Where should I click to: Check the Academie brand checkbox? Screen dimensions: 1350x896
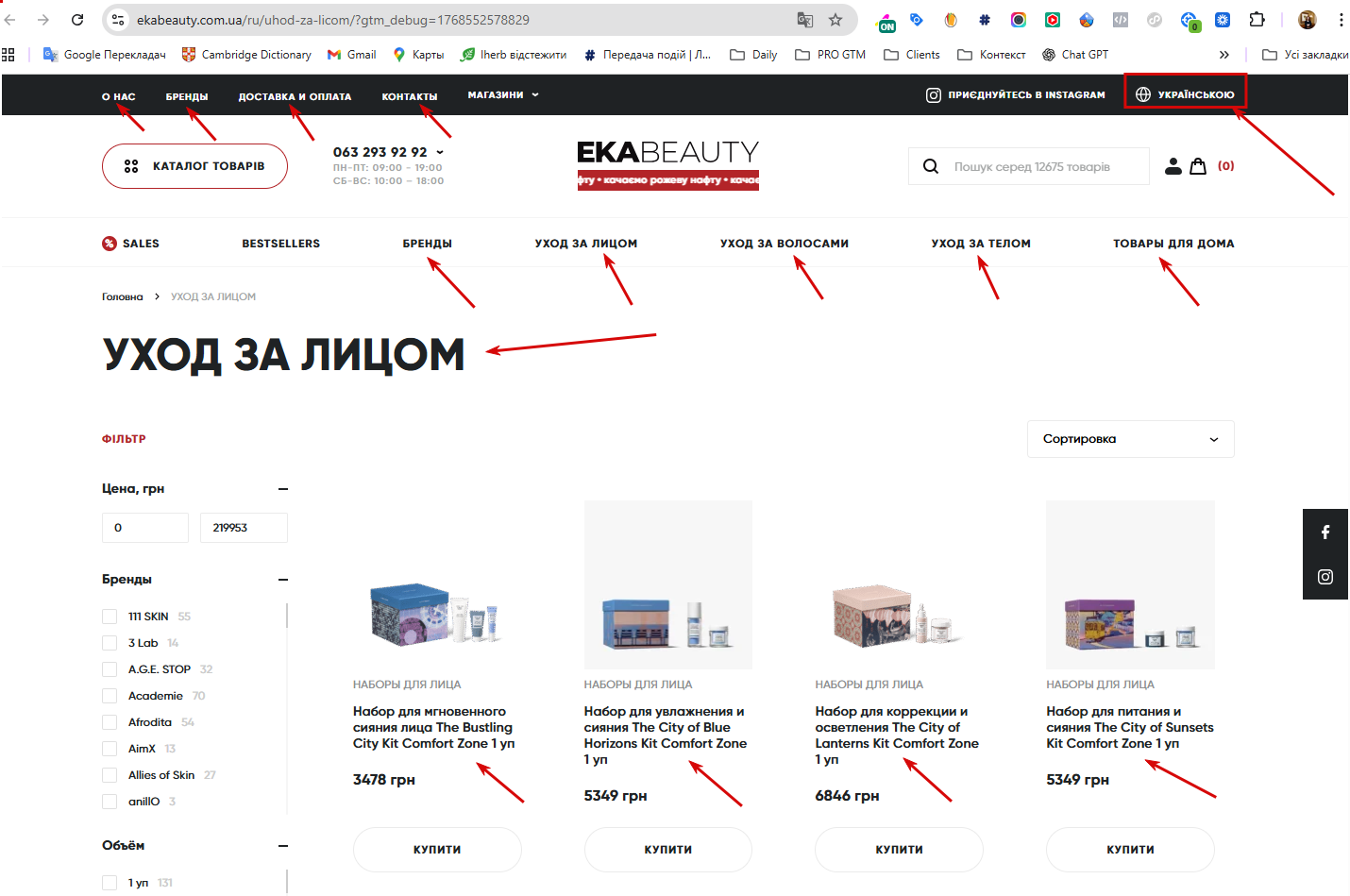point(109,696)
